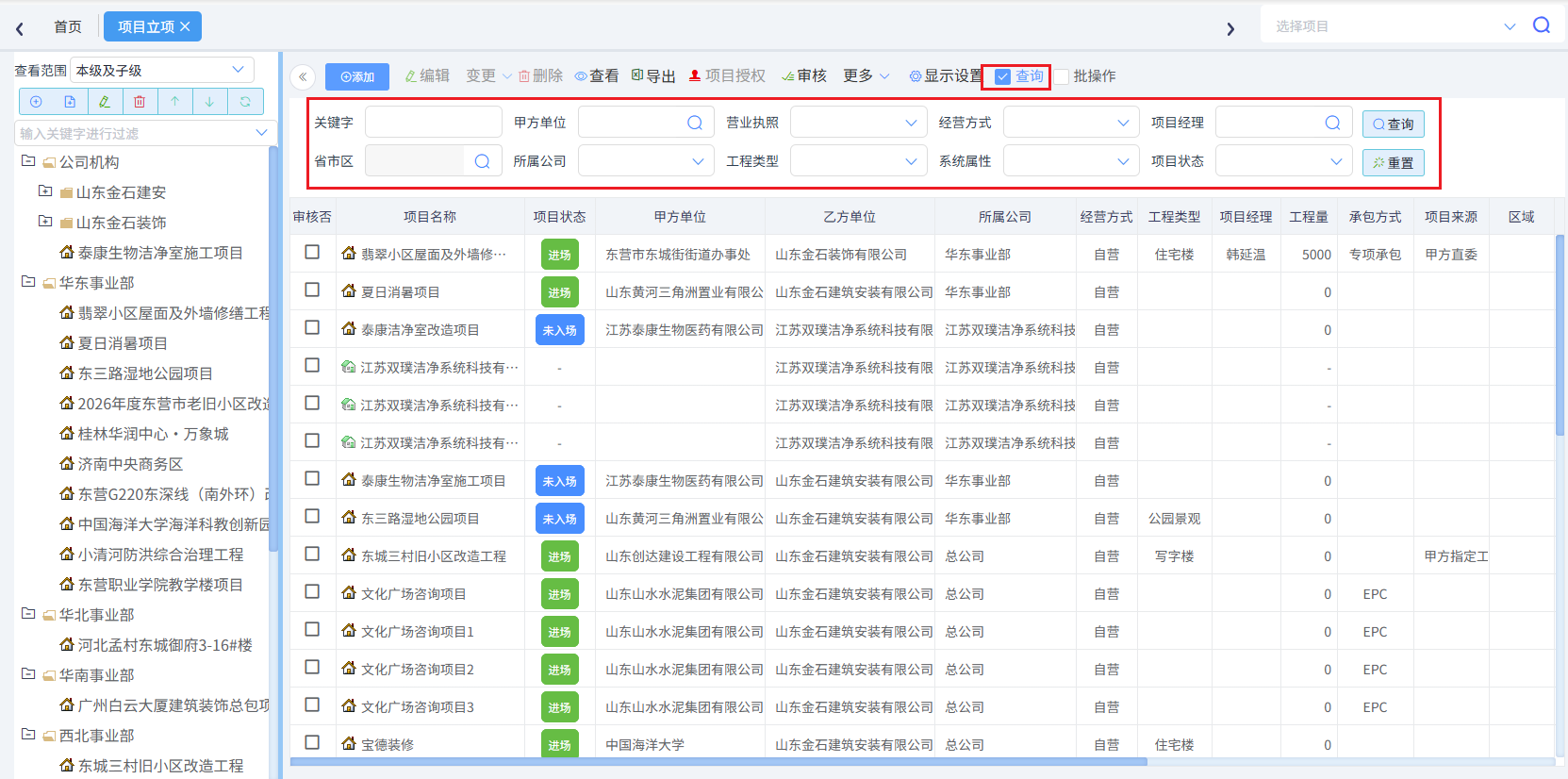Viewport: 1568px width, 779px height.
Task: Open the 经营方式 filter dropdown
Action: [1071, 123]
